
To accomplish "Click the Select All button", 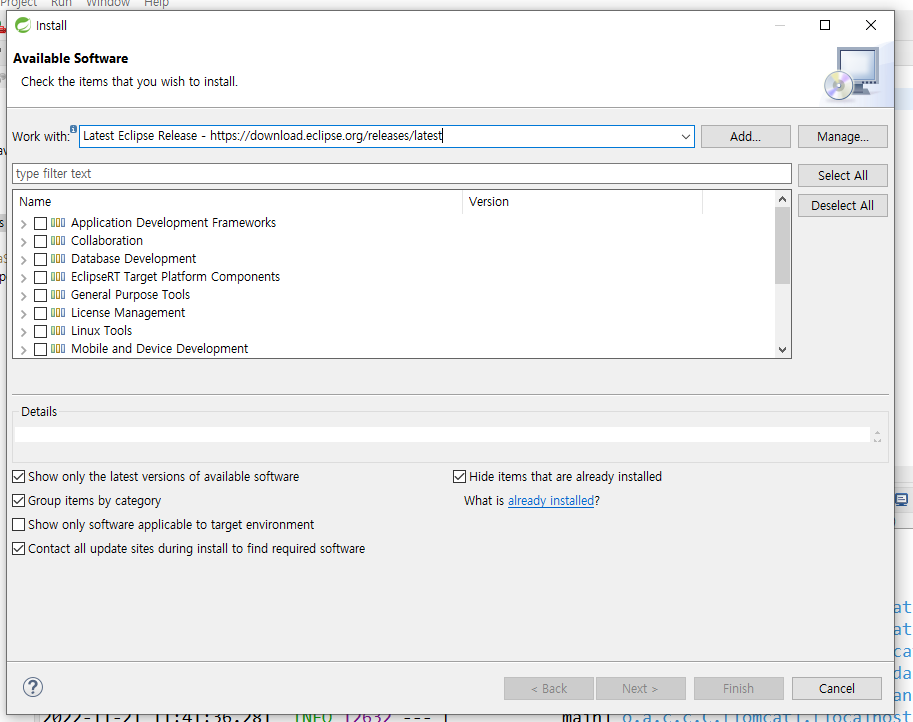I will click(843, 175).
